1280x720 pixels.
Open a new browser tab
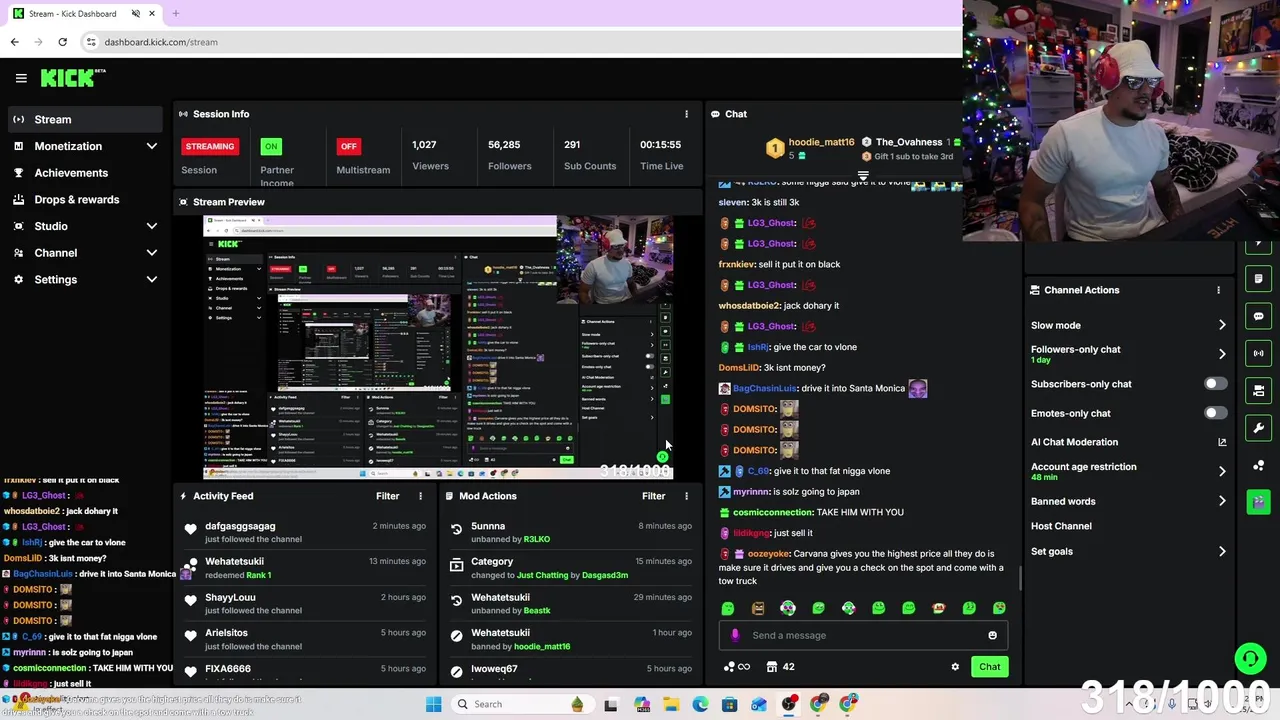coord(176,13)
